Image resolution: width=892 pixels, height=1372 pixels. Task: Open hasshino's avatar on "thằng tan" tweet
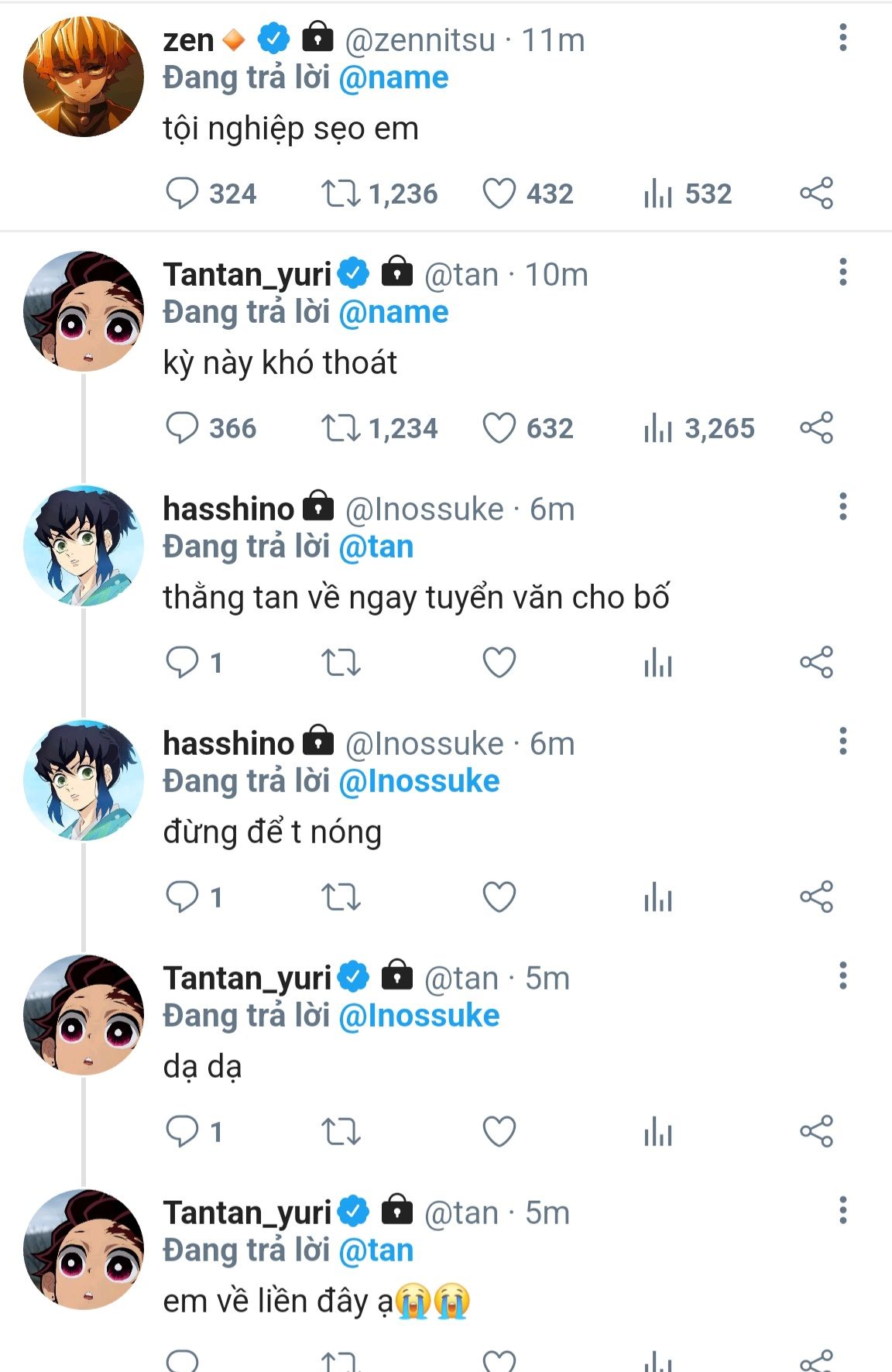(84, 546)
